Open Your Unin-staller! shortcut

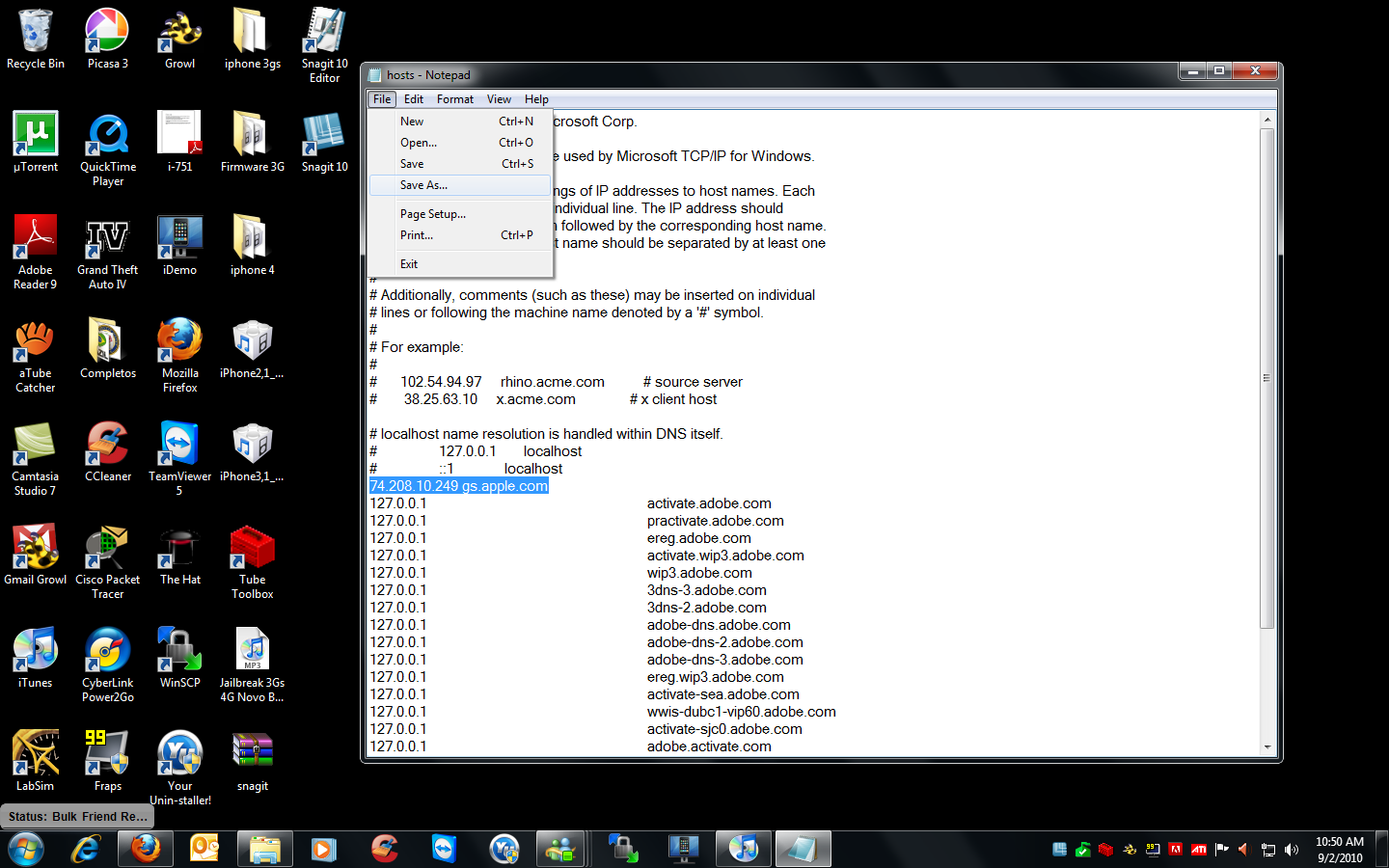(x=180, y=768)
